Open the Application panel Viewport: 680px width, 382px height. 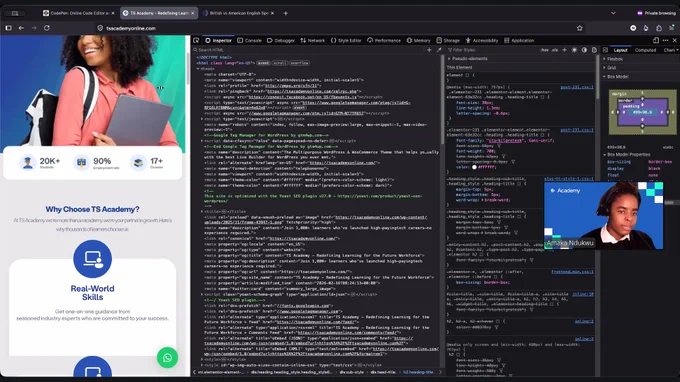tap(519, 40)
